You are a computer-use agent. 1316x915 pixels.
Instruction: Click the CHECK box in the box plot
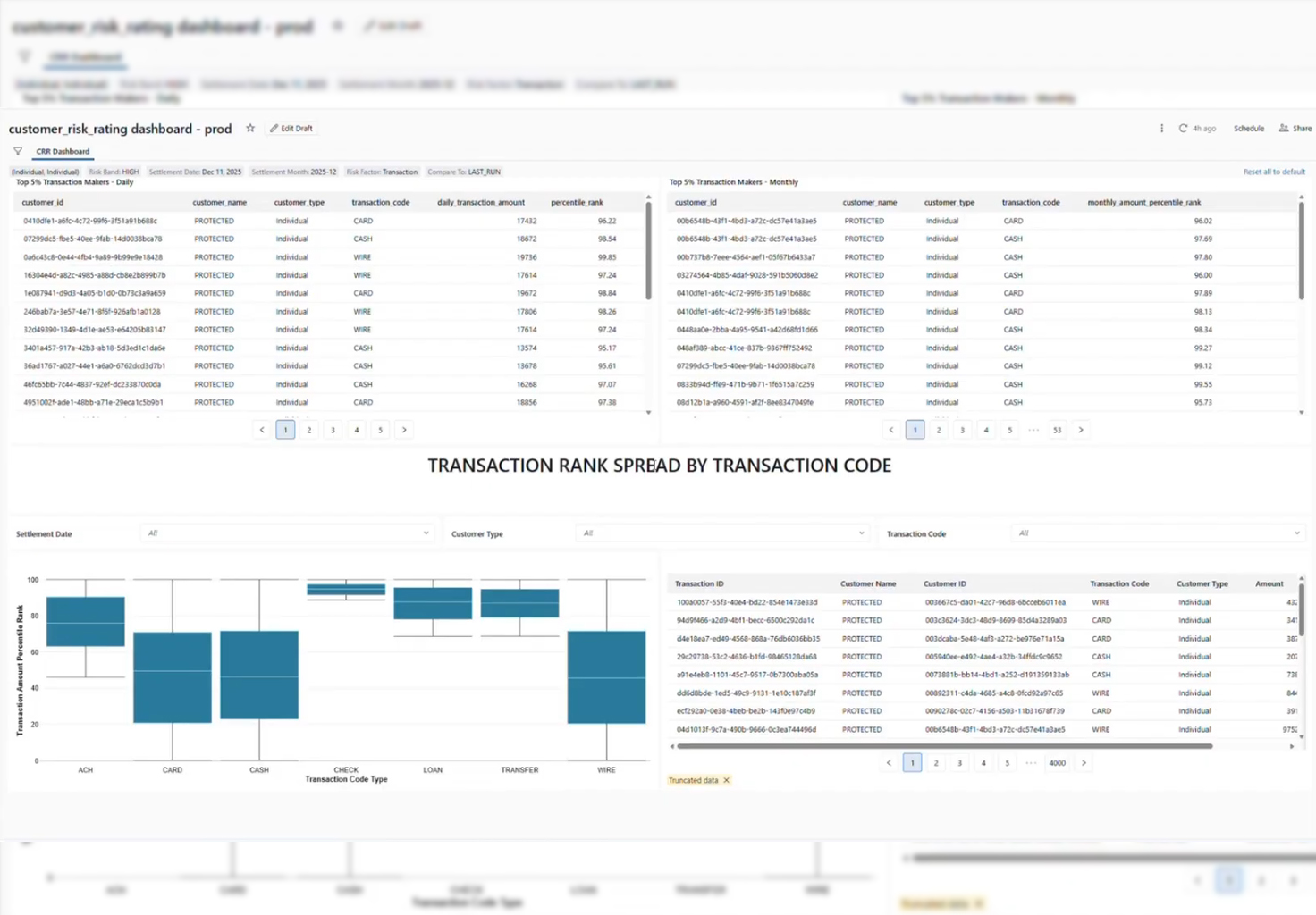click(346, 589)
